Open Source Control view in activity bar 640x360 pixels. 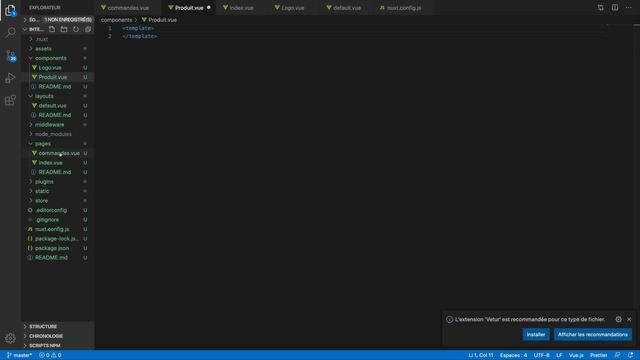[10, 55]
